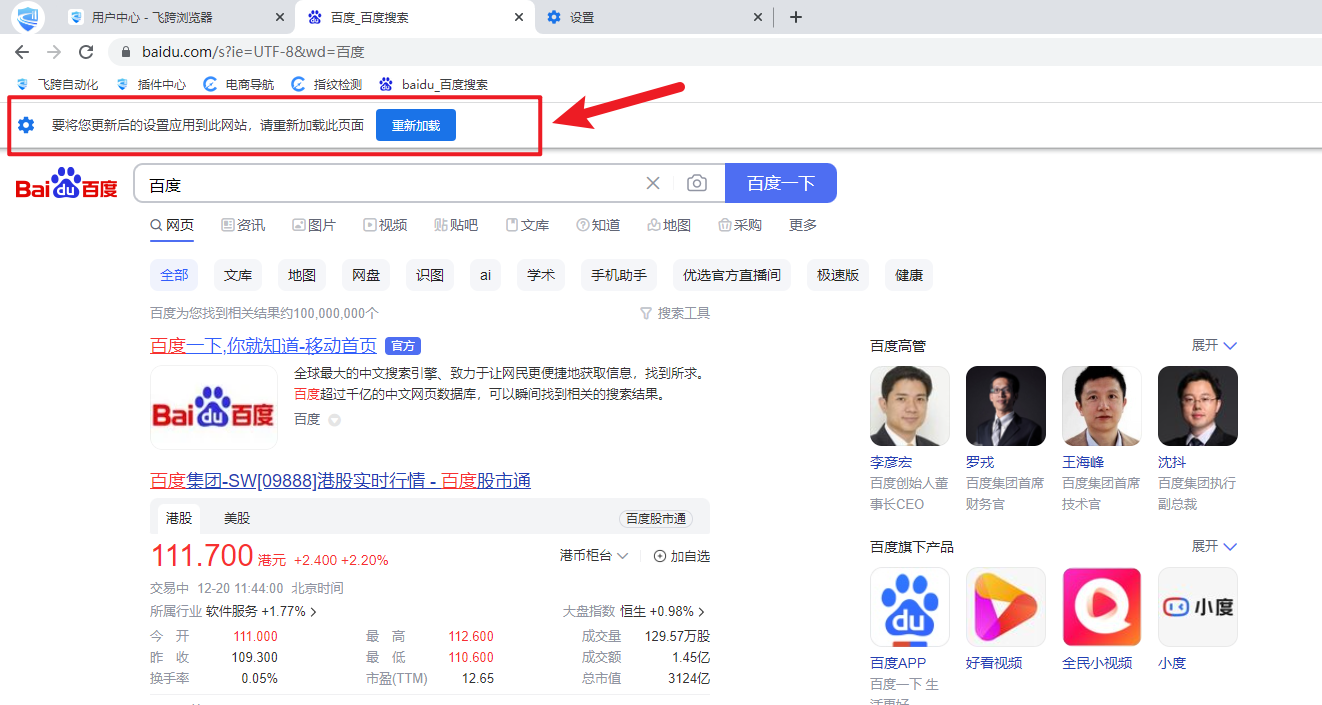Open the 指纹检测 bookmark
1322x705 pixels.
[x=327, y=85]
